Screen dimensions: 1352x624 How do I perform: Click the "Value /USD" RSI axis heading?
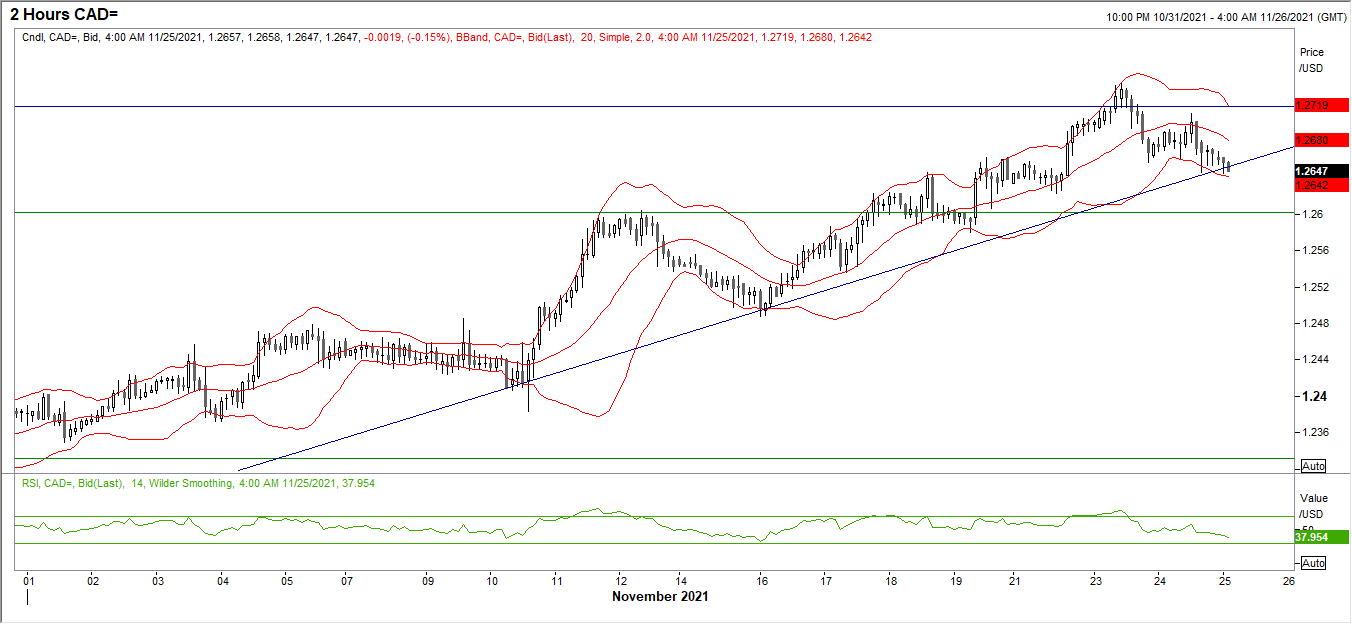(x=1311, y=505)
